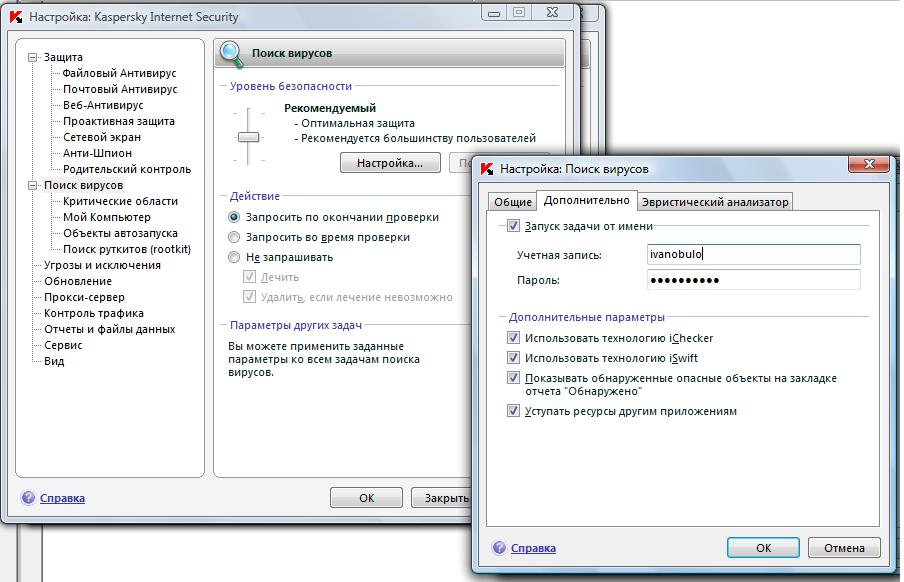This screenshot has height=582, width=904.
Task: Select Критические области scan task
Action: (120, 201)
